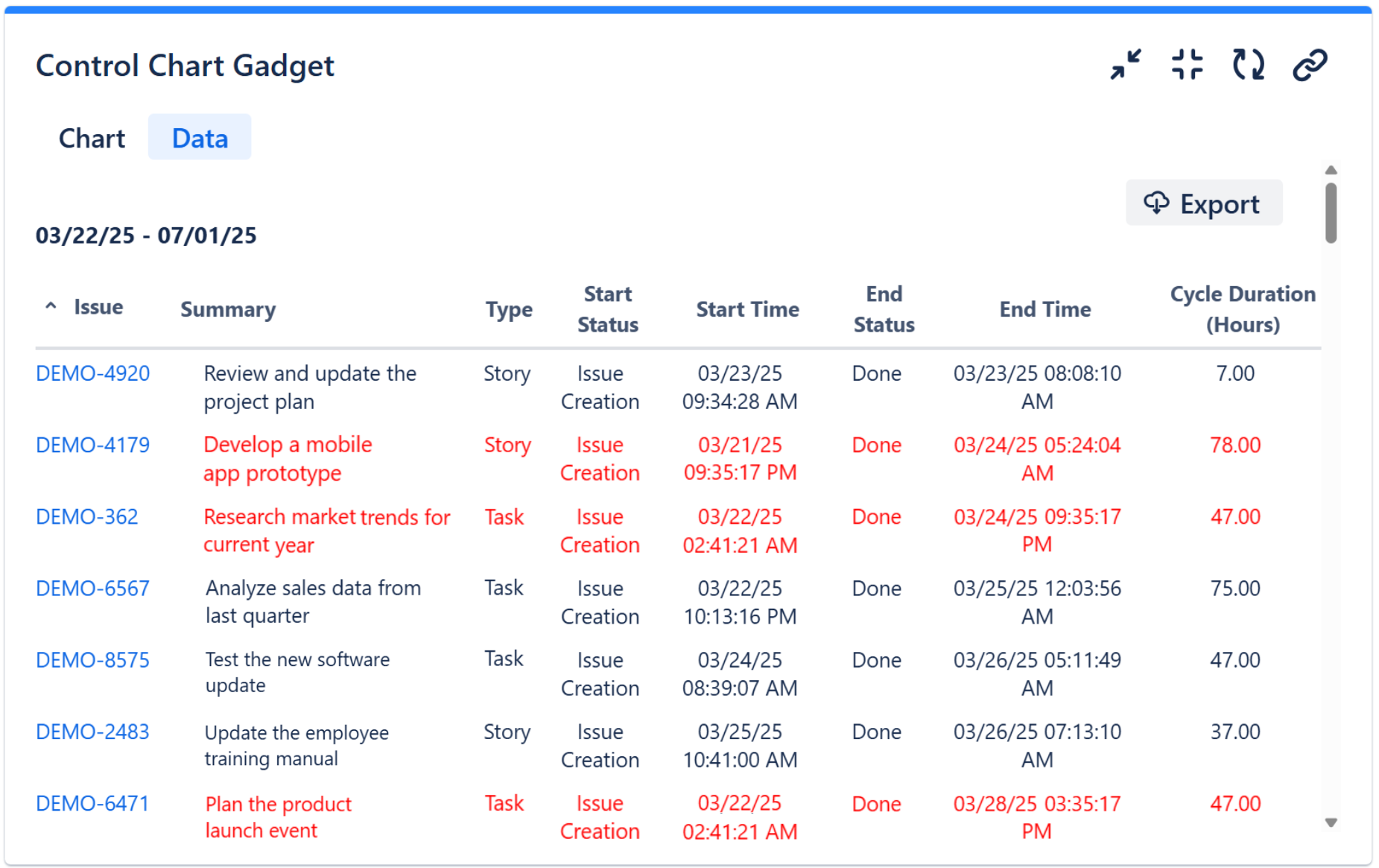Open issue DEMO-6567
The width and height of the screenshot is (1379, 868).
[92, 588]
